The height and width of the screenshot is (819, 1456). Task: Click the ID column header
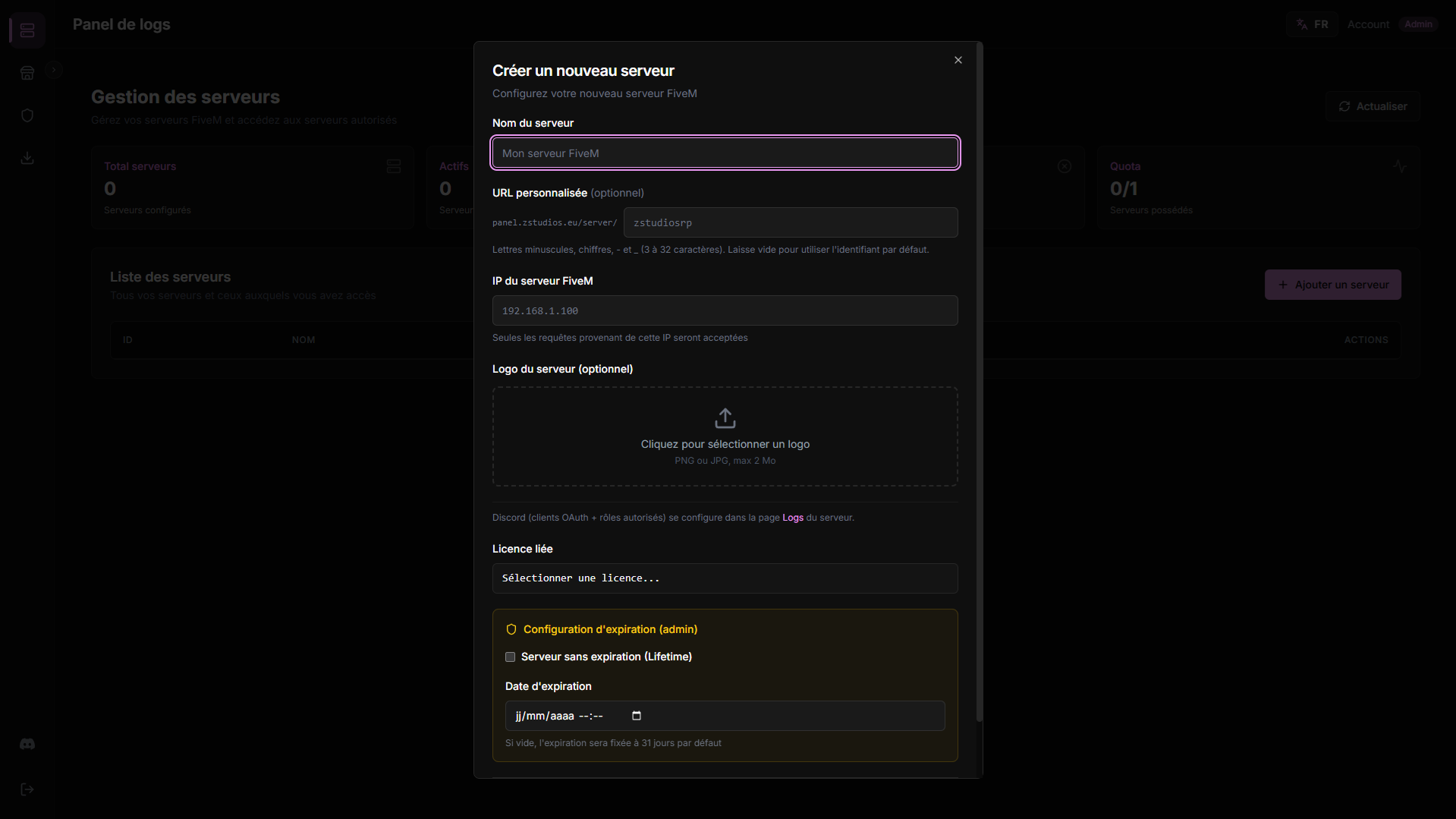click(127, 340)
